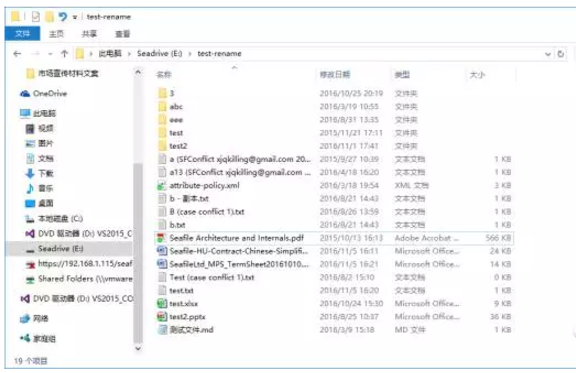Open quick access toolbar customize dropdown
Image resolution: width=576 pixels, height=373 pixels.
[75, 17]
